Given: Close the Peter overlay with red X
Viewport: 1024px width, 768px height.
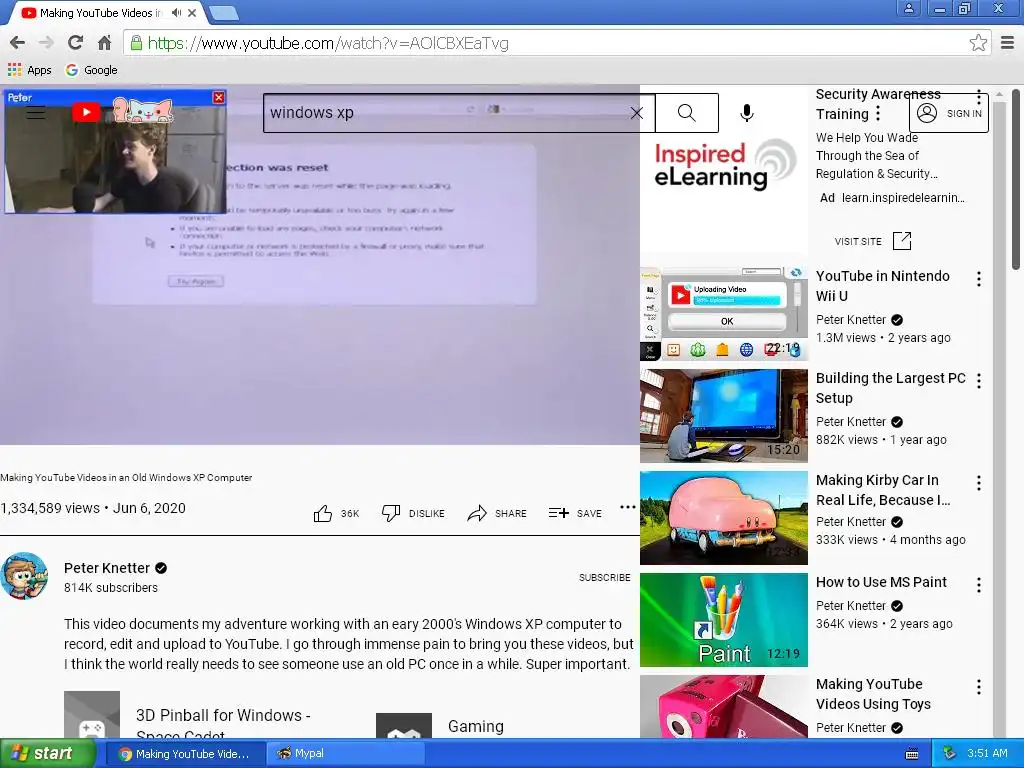Looking at the screenshot, I should (x=219, y=97).
